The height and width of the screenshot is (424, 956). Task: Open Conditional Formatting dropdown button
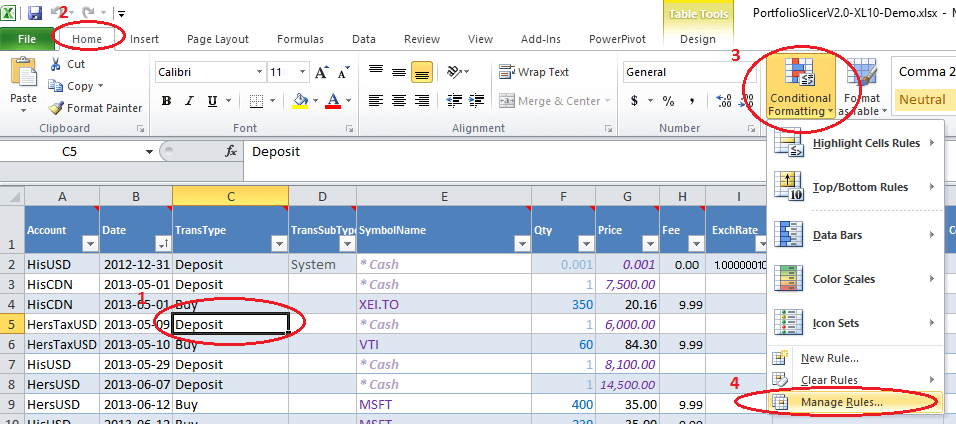tap(801, 86)
